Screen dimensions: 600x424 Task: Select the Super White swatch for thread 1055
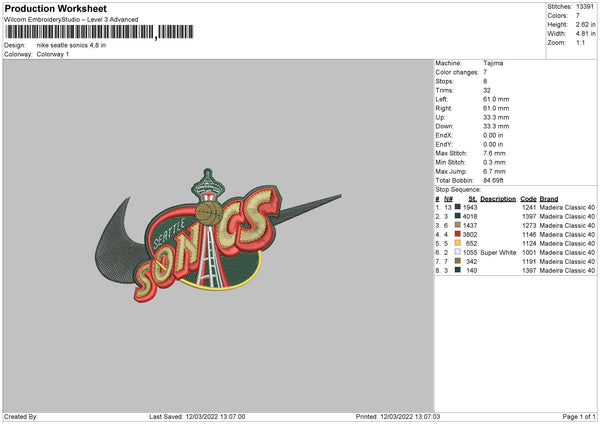457,252
